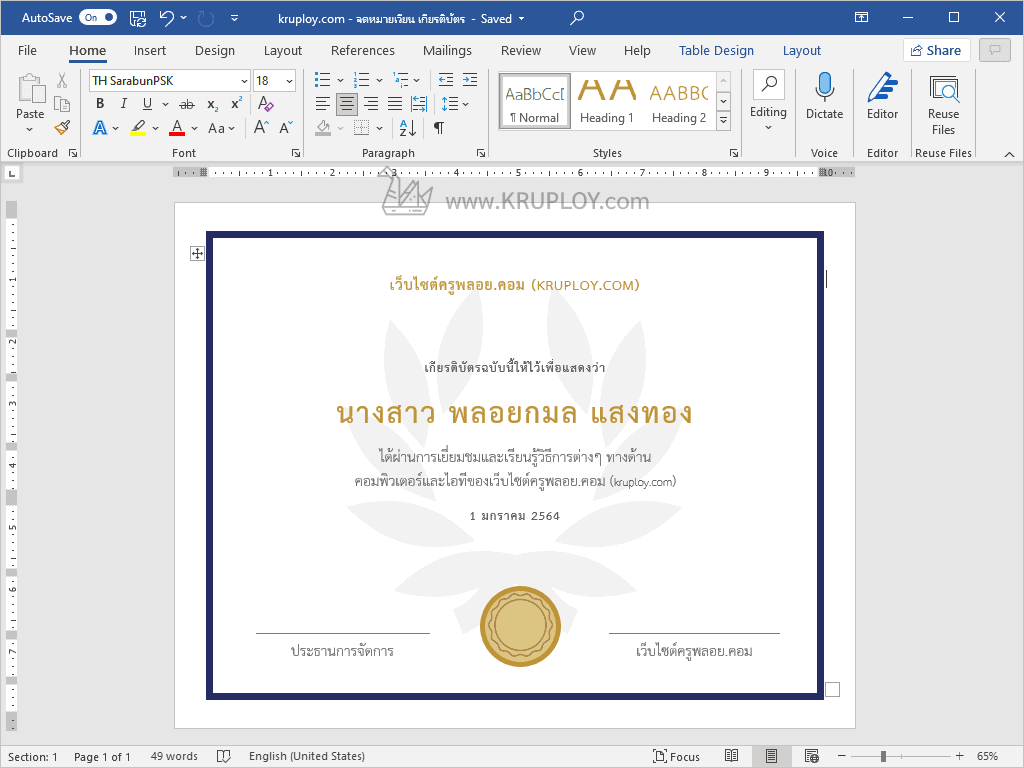Click the search magnifier in title bar

tap(577, 18)
